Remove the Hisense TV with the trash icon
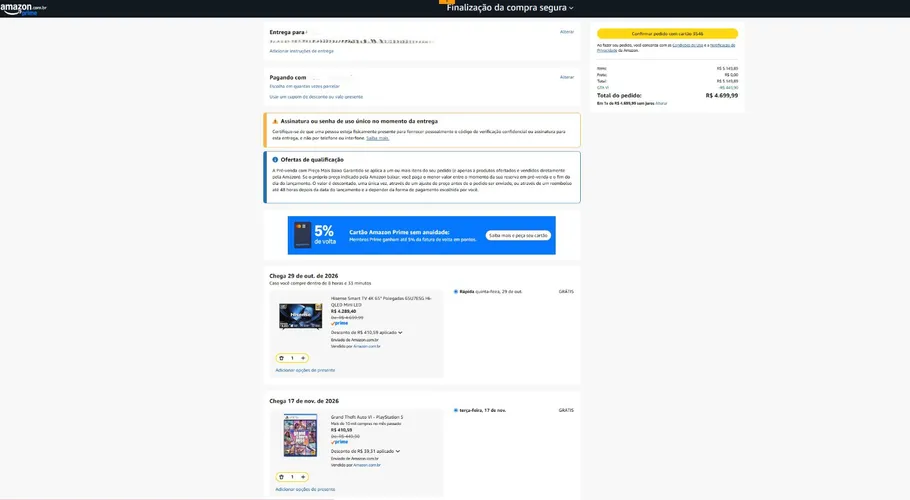910x500 pixels. (281, 358)
